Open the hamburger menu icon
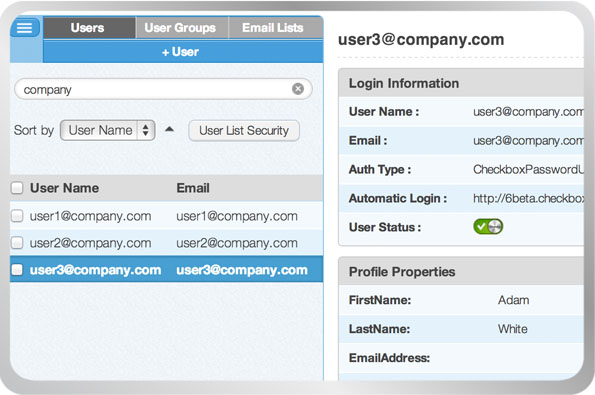Screen dimensions: 595x395 [25, 28]
